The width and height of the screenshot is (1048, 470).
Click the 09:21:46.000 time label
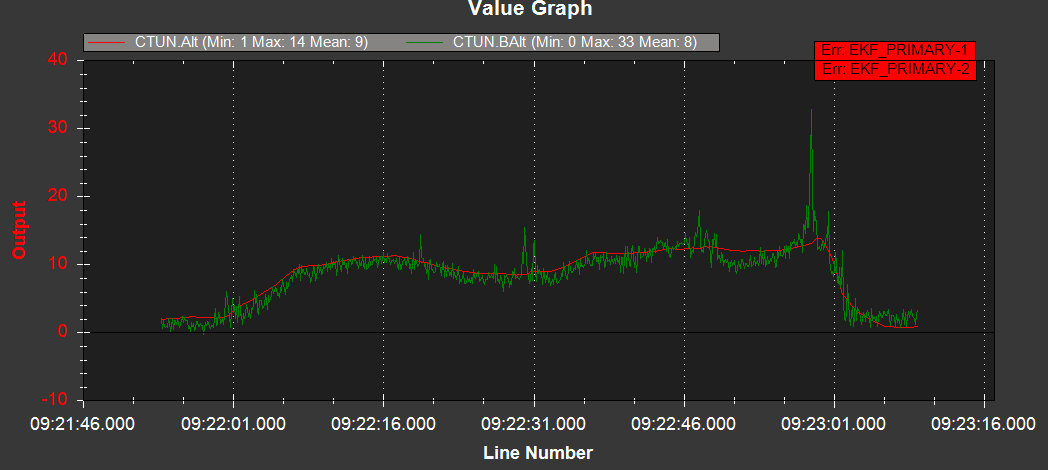point(83,424)
